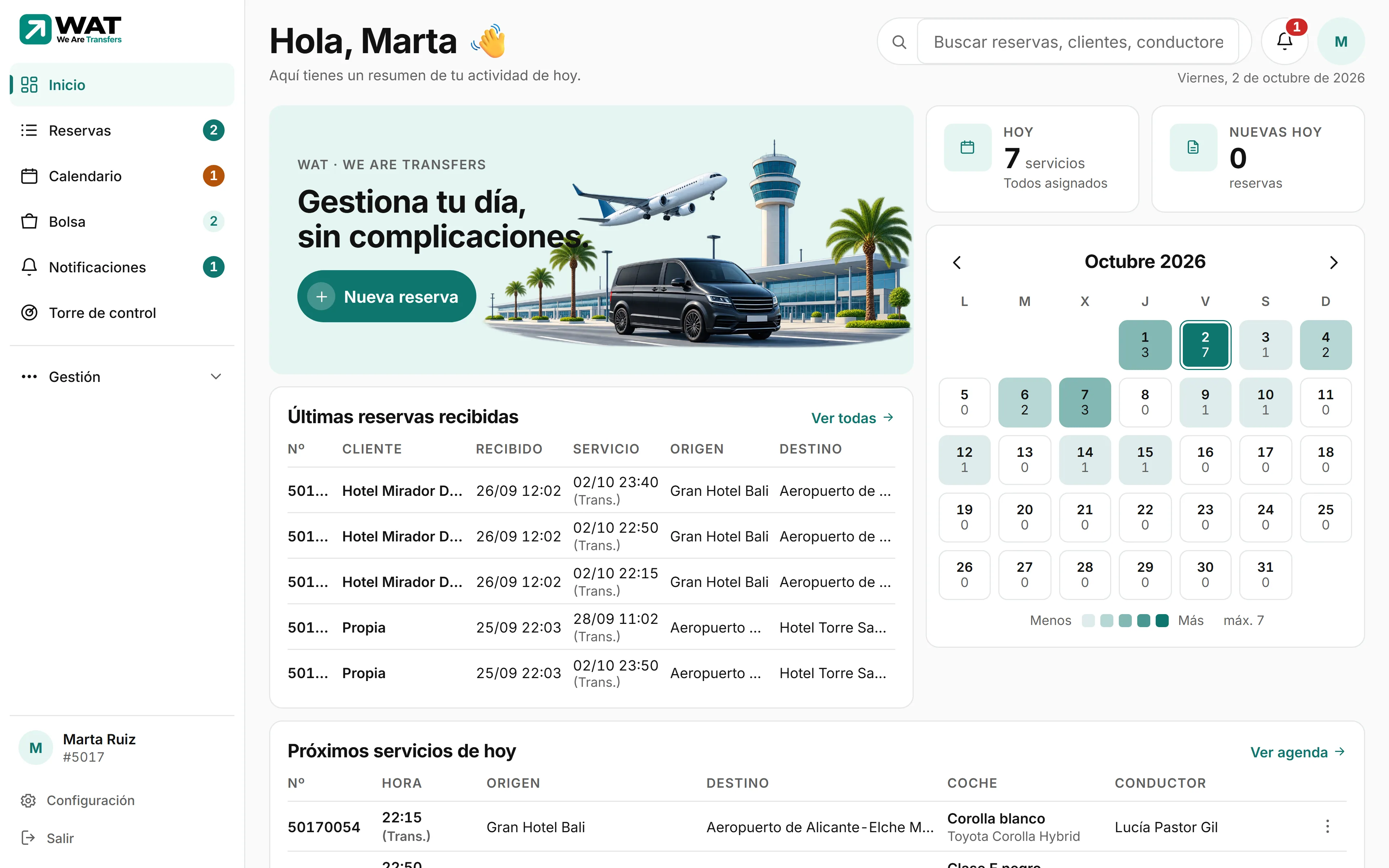Click the Torre de control target icon
The width and height of the screenshot is (1389, 868).
click(x=29, y=313)
